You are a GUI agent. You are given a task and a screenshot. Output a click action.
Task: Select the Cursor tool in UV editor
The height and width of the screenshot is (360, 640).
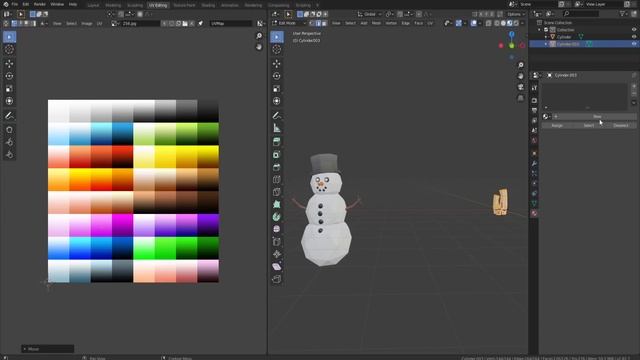(9, 50)
